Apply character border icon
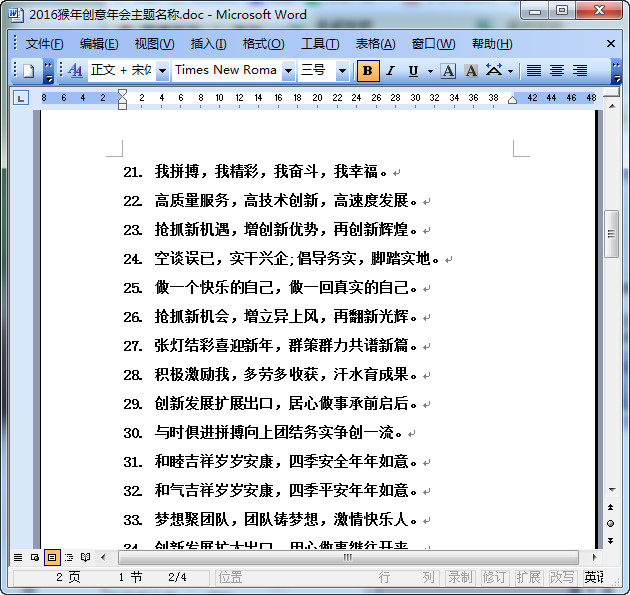This screenshot has width=630, height=595. pos(448,71)
